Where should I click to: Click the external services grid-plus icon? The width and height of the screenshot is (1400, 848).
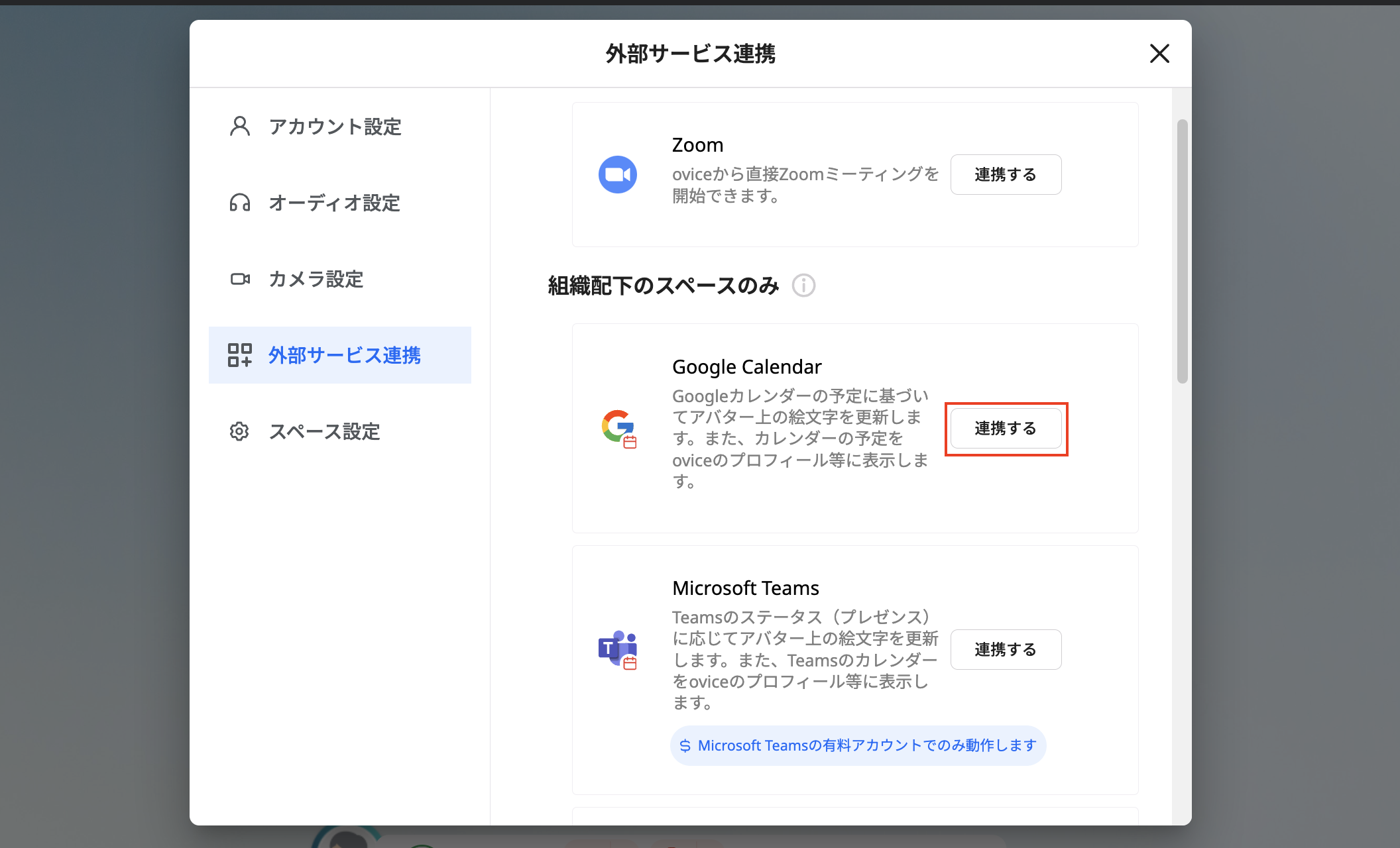(x=239, y=355)
